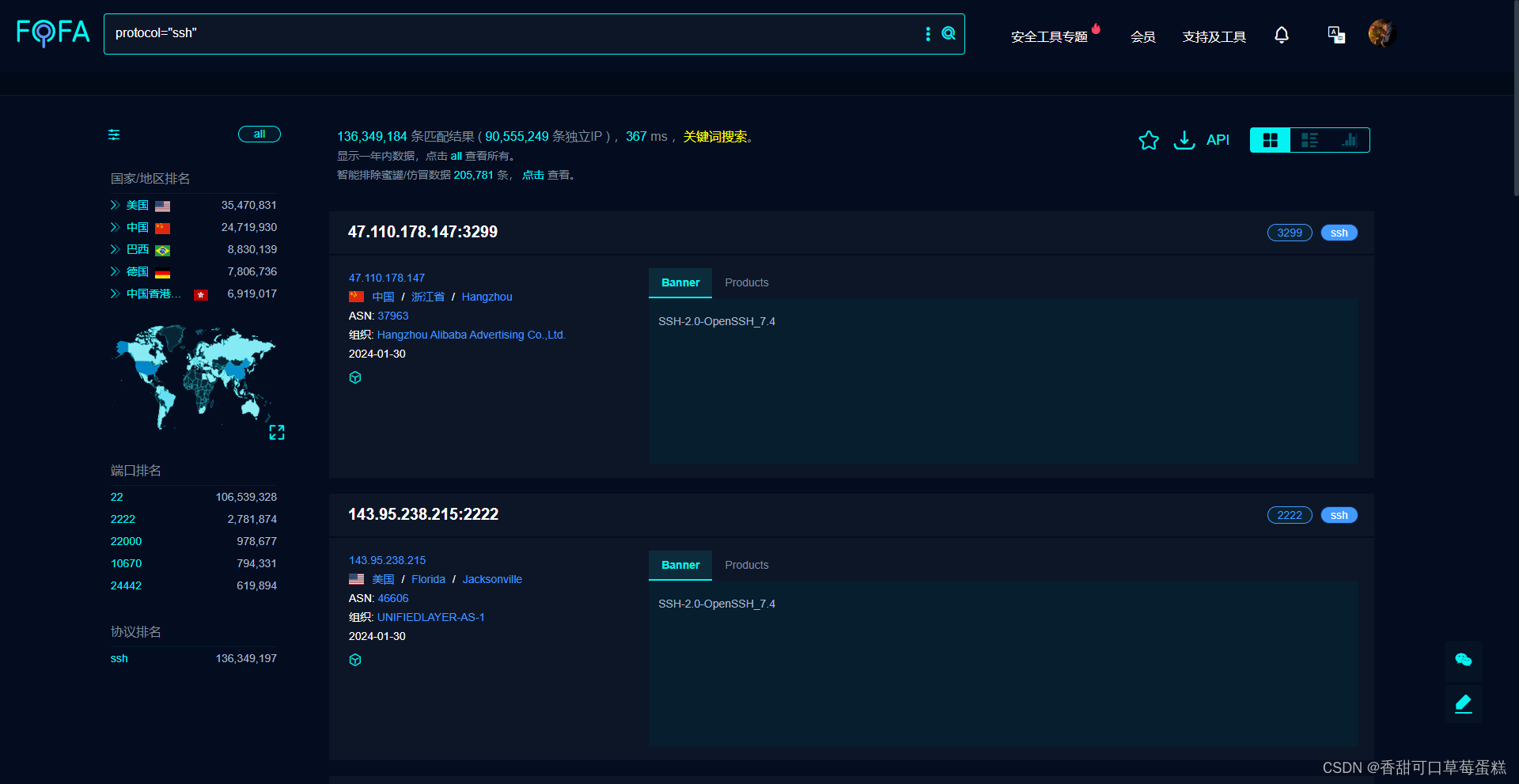The image size is (1519, 784).
Task: Click Hangzhou Alibaba Advertising organization link
Action: [471, 335]
